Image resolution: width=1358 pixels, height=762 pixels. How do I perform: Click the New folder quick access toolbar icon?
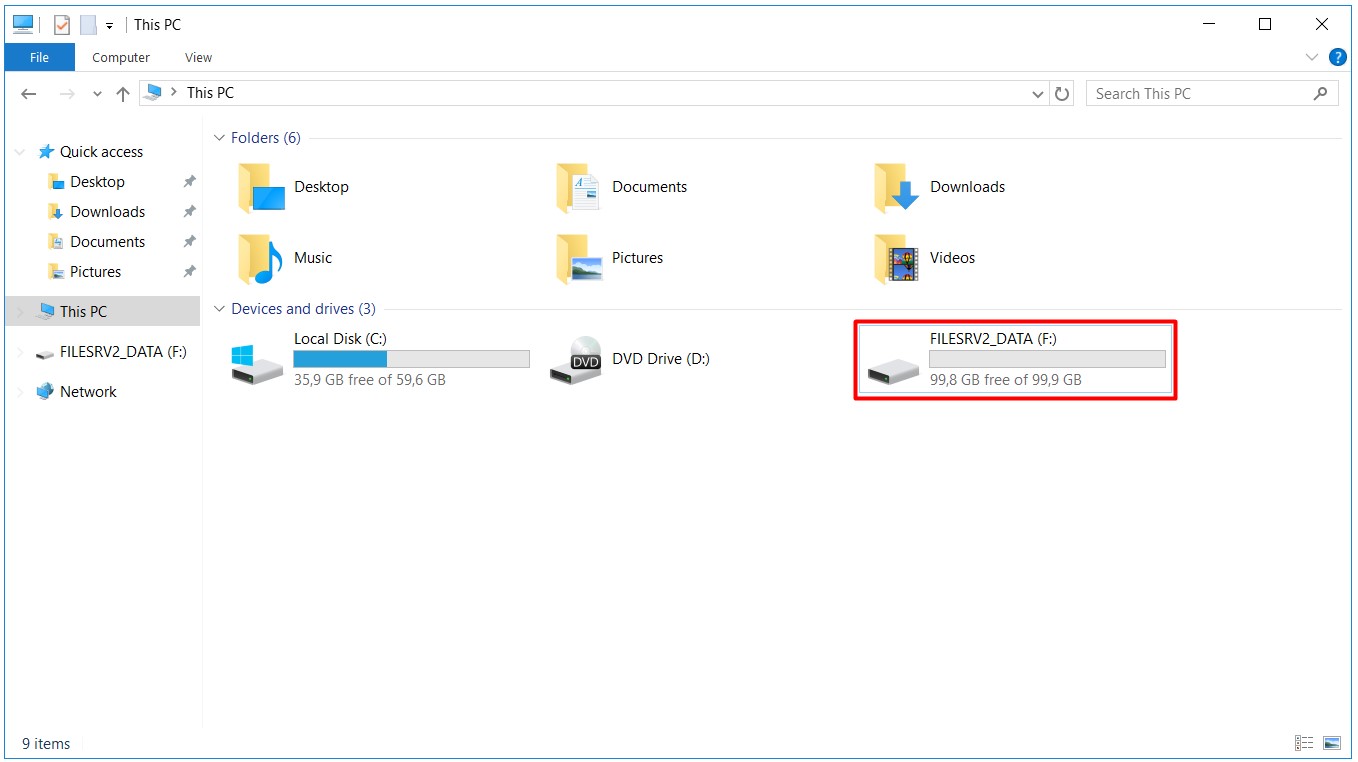point(88,24)
